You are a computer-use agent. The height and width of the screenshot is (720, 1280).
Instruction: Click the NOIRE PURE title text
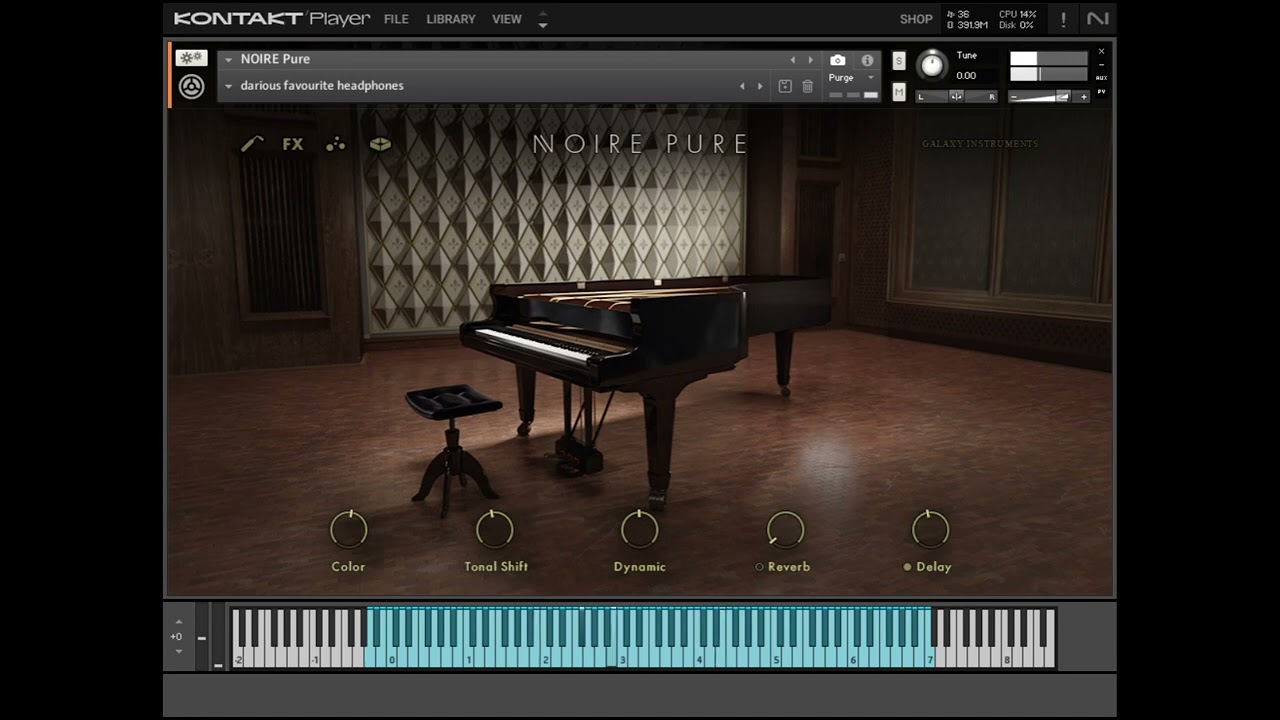coord(641,144)
